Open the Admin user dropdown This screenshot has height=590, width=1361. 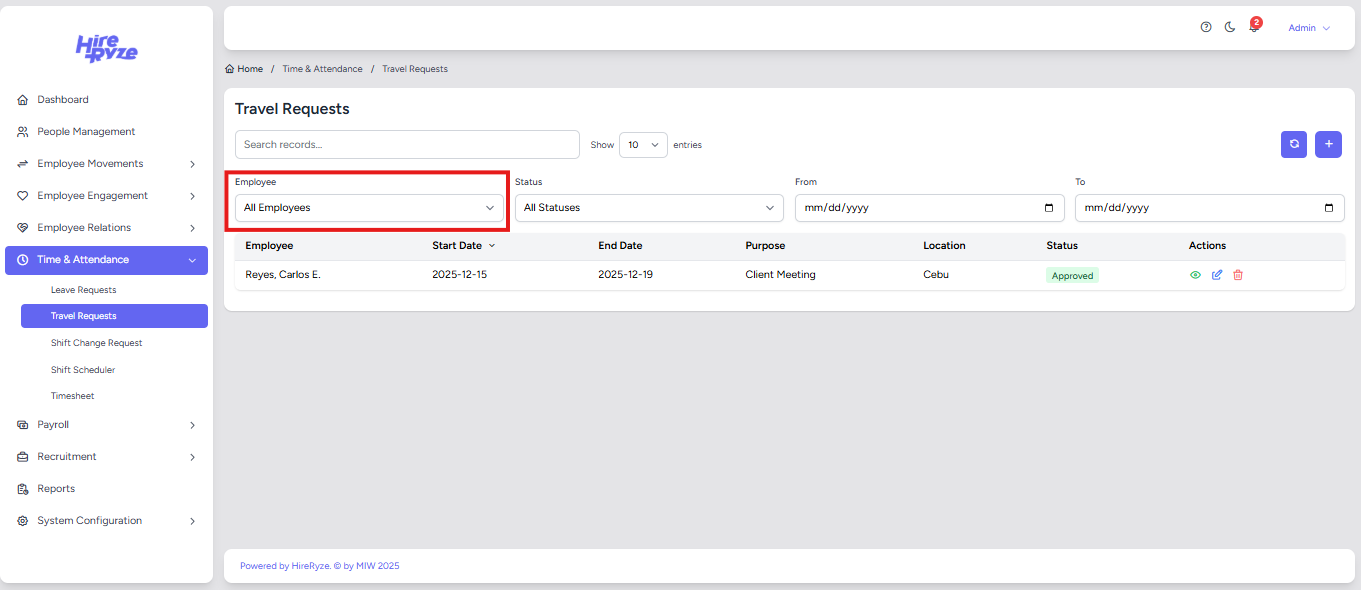1308,28
